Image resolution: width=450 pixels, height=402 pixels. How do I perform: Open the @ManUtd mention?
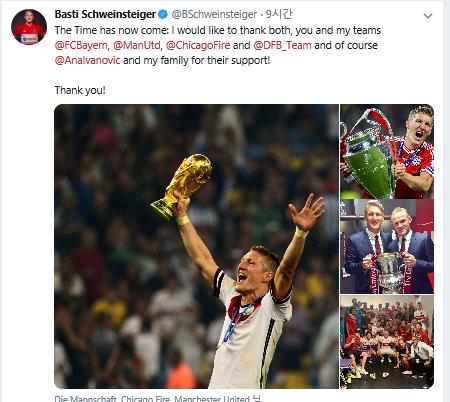point(137,45)
